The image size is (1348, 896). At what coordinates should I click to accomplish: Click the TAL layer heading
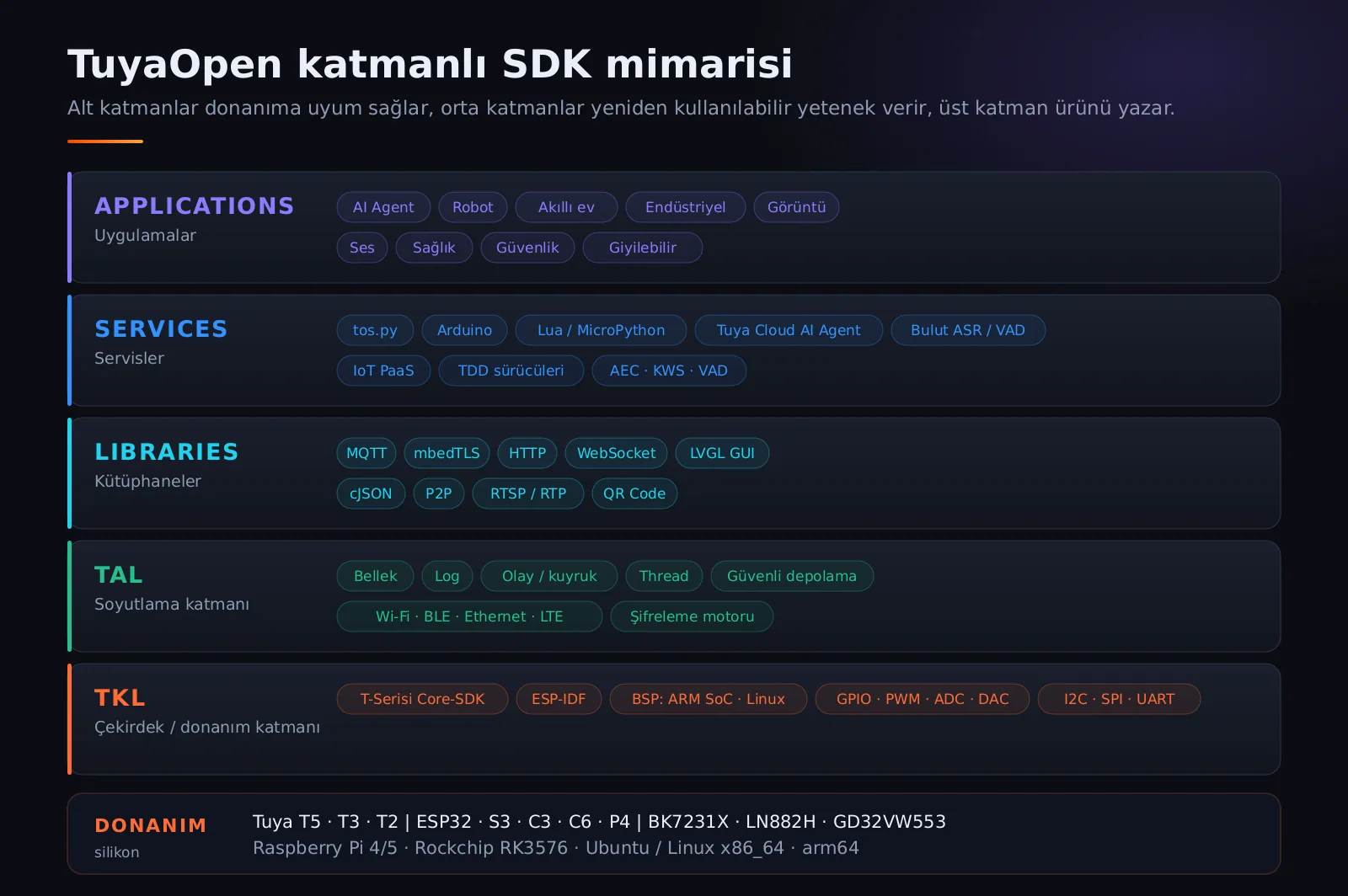tap(119, 575)
